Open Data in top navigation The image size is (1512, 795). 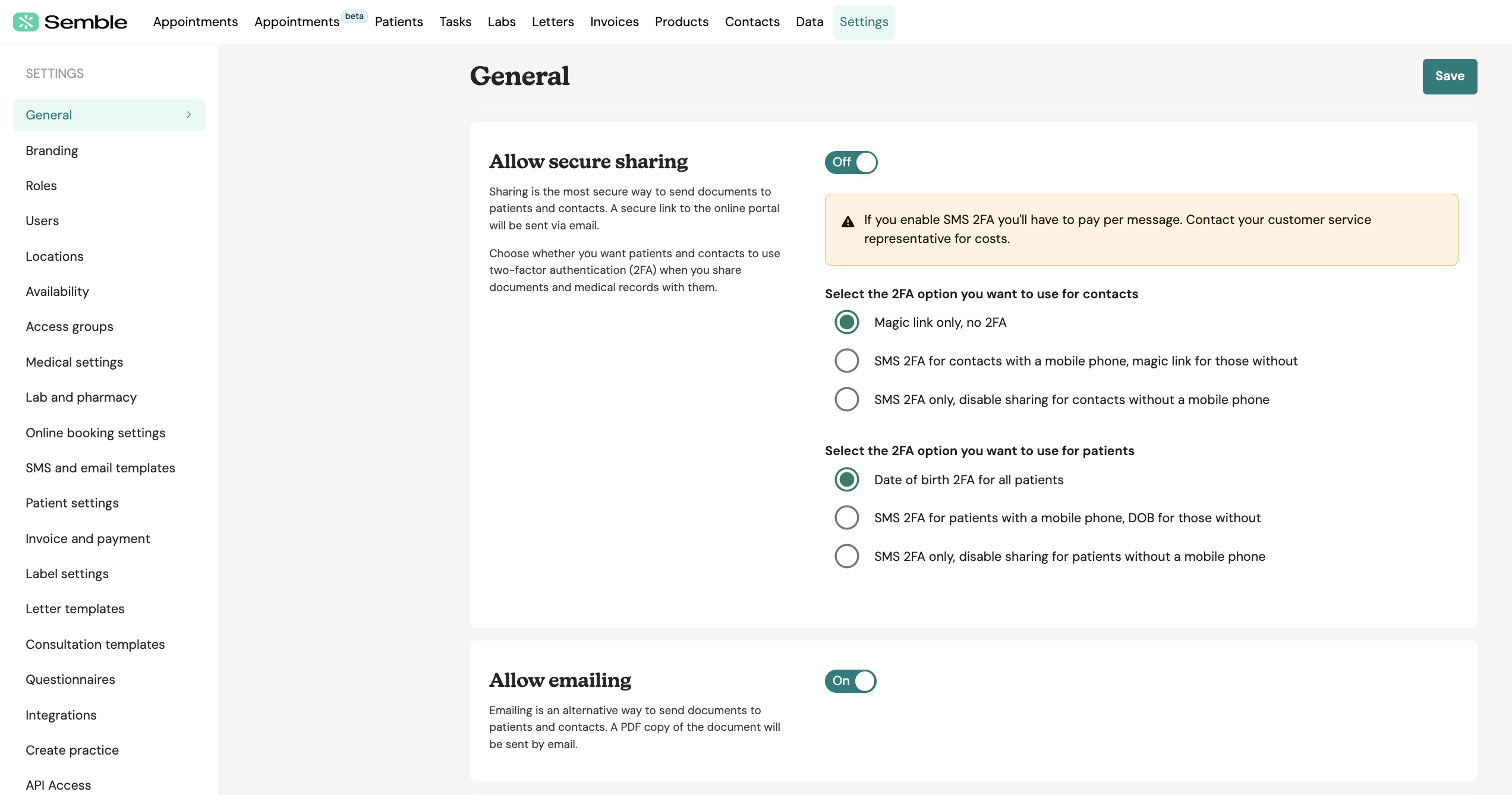click(x=809, y=22)
